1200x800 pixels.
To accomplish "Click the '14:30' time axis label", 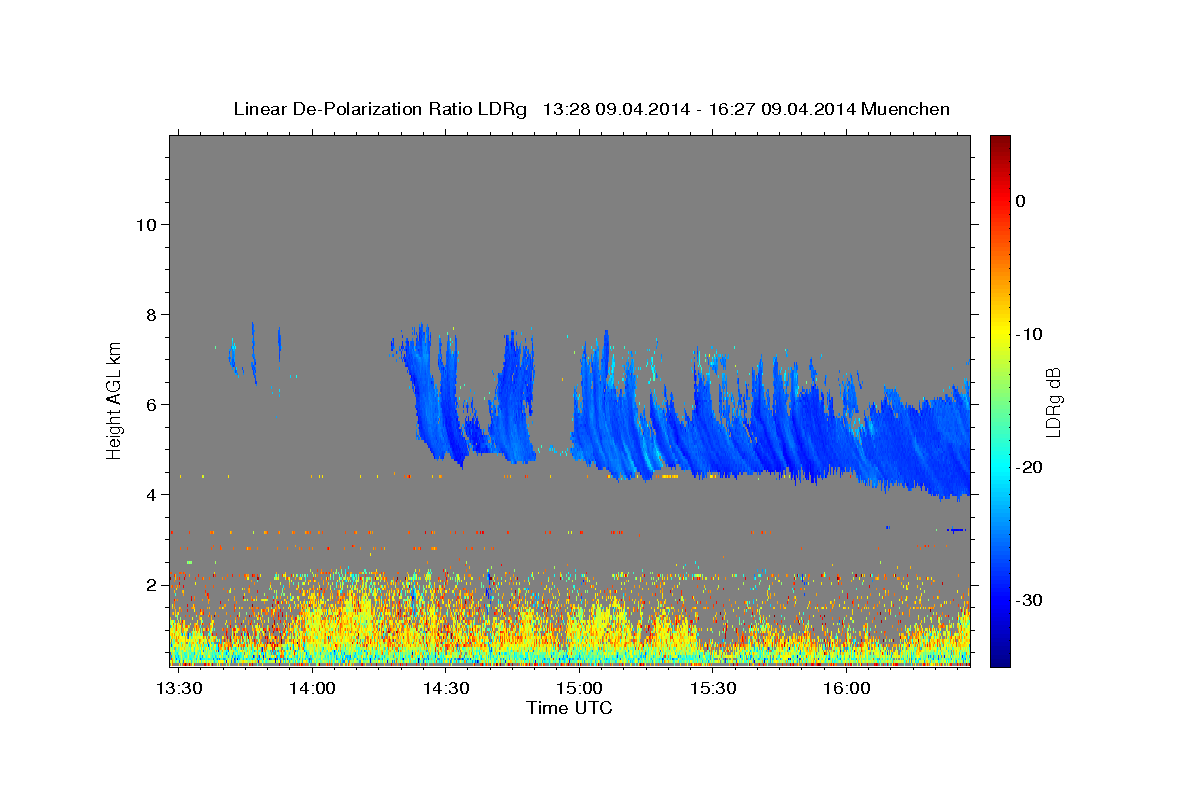I will point(446,689).
